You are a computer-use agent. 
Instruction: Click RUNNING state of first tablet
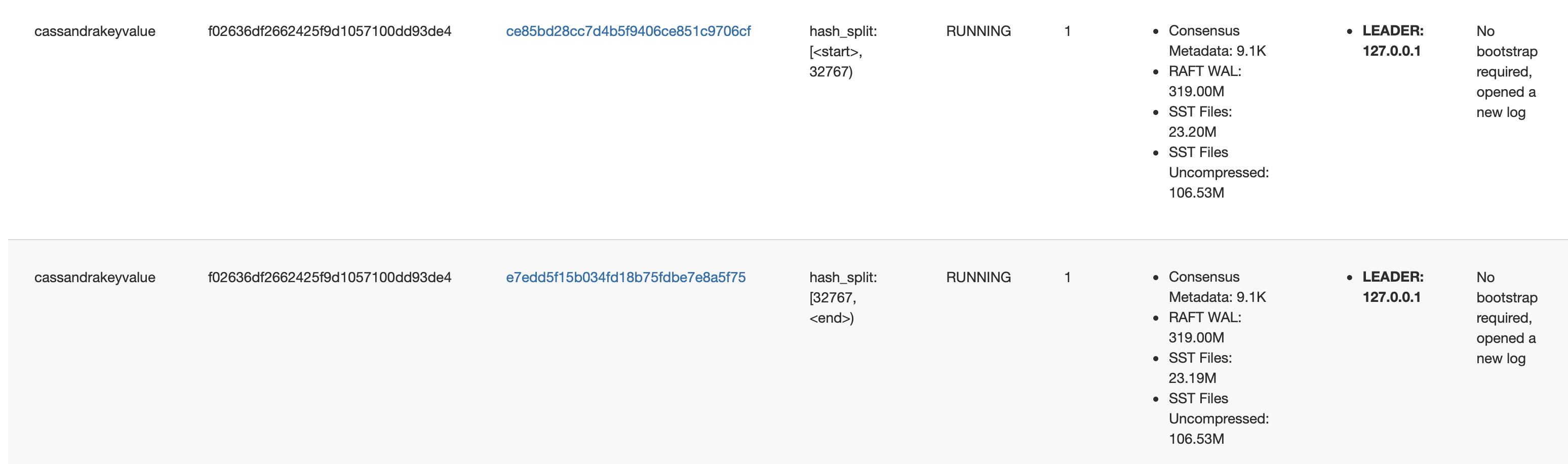click(978, 30)
